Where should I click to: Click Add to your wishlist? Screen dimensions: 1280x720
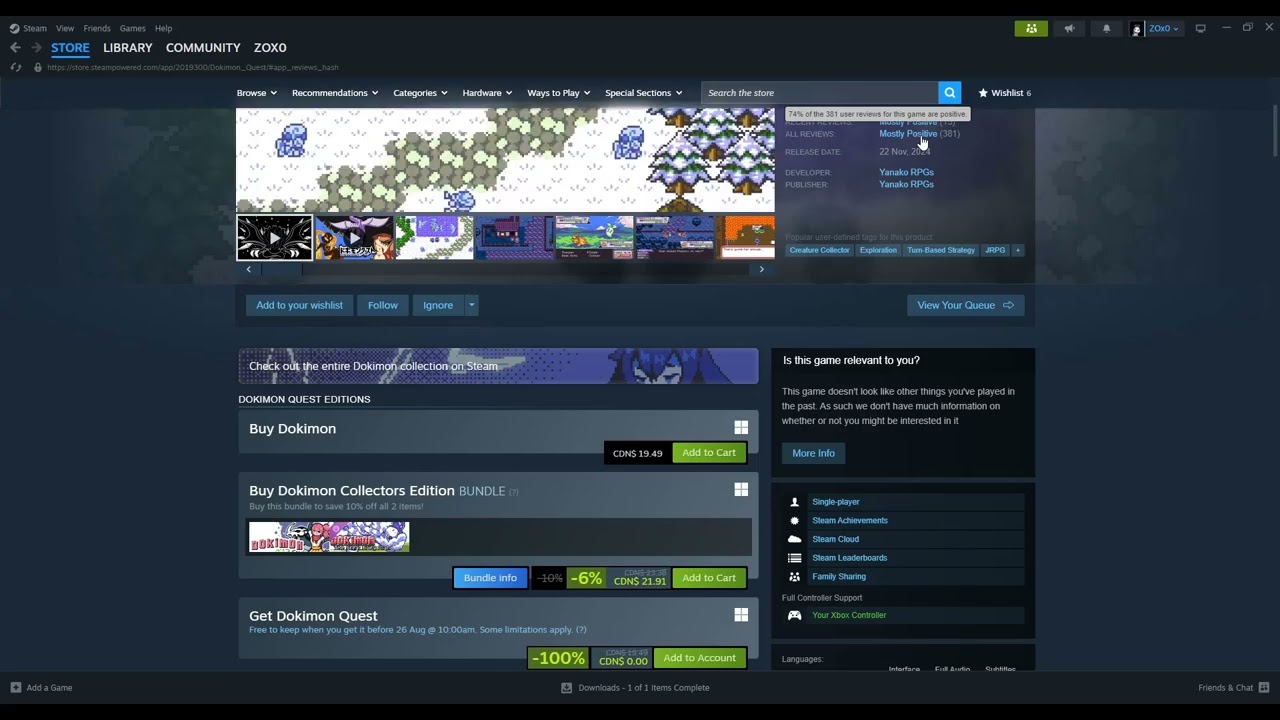tap(299, 305)
